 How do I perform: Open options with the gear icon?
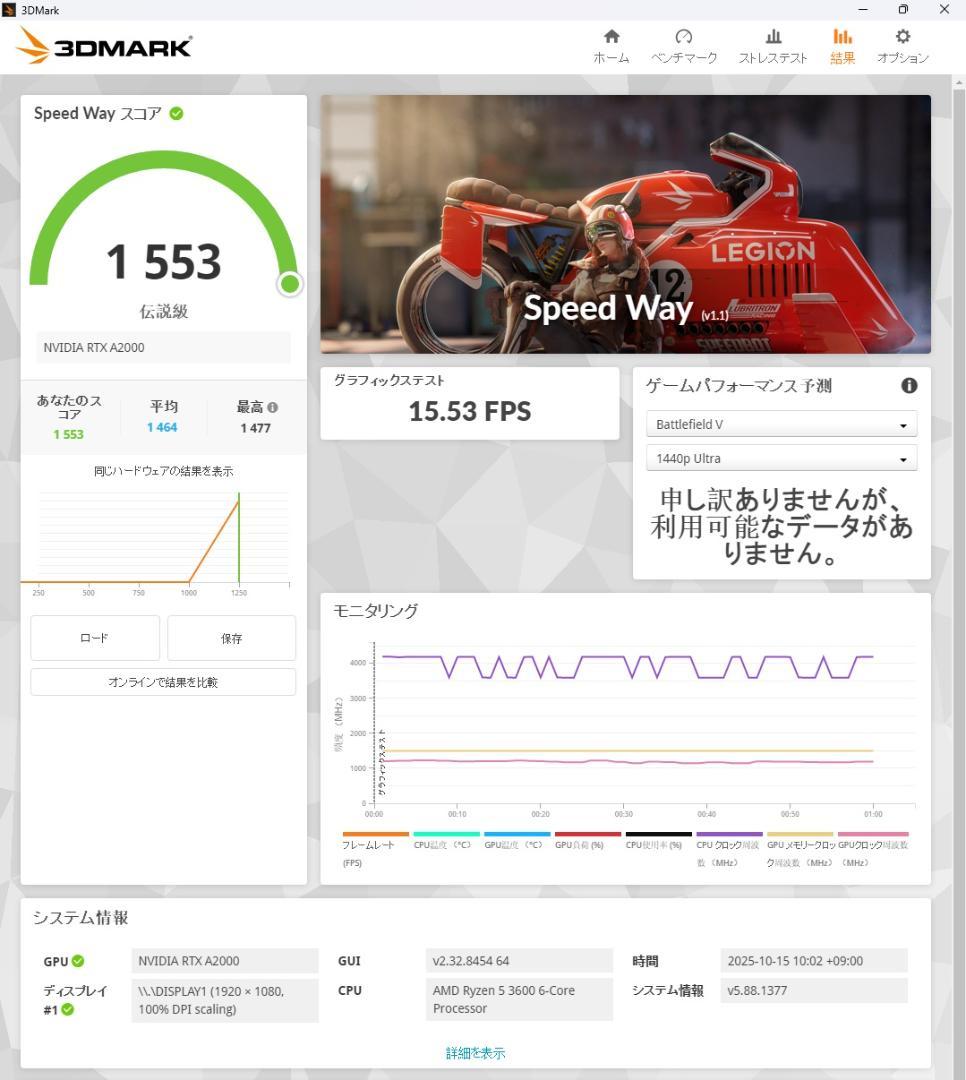click(x=902, y=36)
